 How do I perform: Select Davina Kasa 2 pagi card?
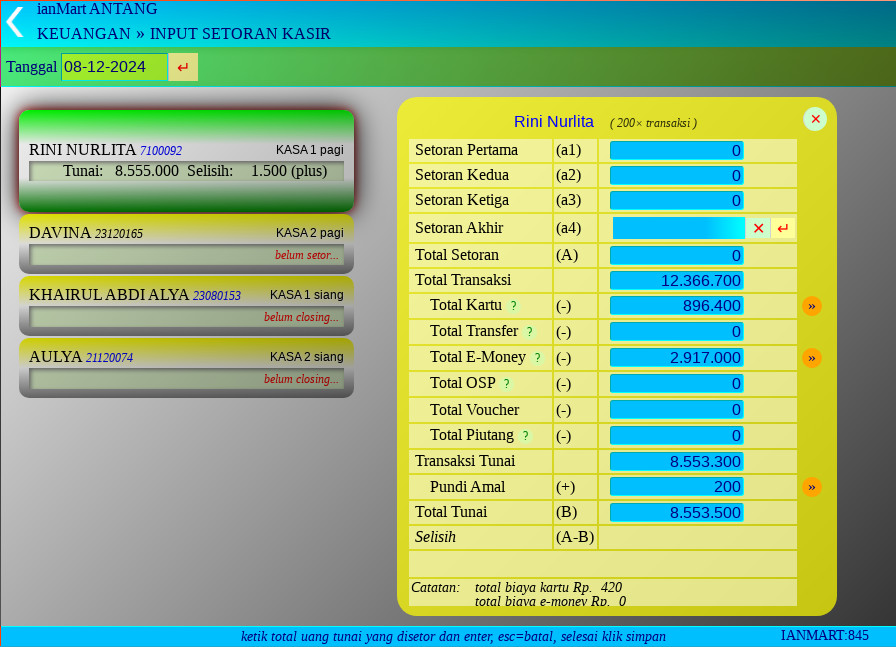[186, 243]
